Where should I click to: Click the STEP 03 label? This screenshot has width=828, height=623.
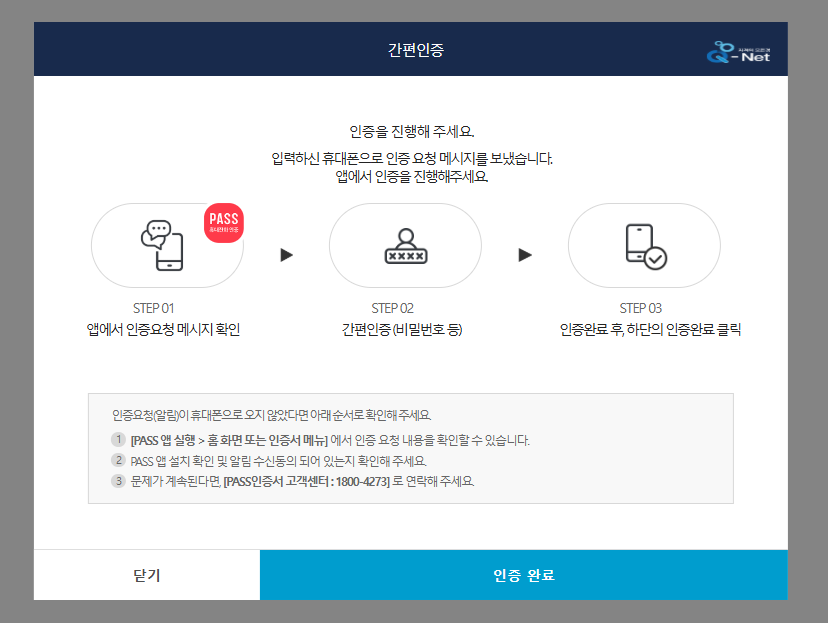click(x=641, y=308)
